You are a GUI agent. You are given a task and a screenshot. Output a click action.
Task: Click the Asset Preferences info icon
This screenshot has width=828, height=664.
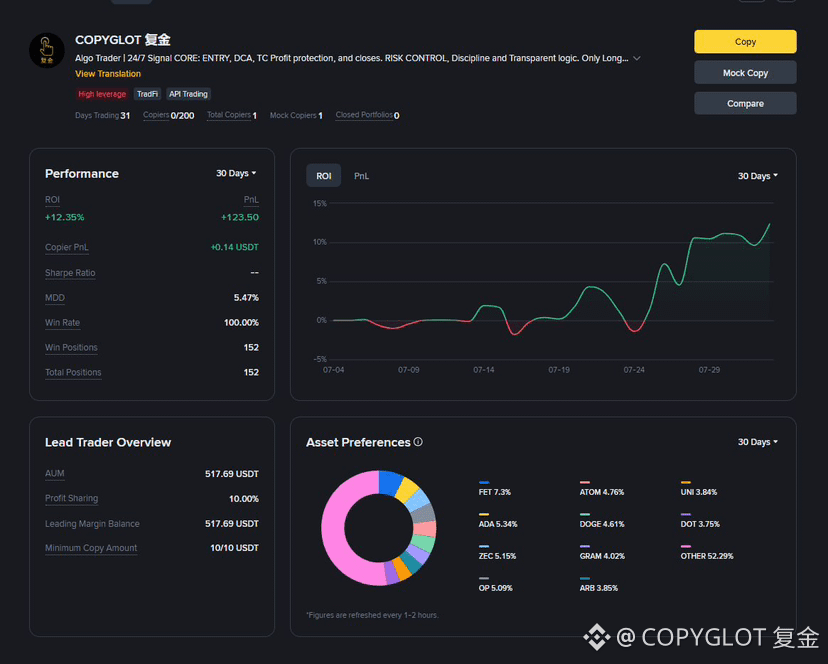pos(418,442)
